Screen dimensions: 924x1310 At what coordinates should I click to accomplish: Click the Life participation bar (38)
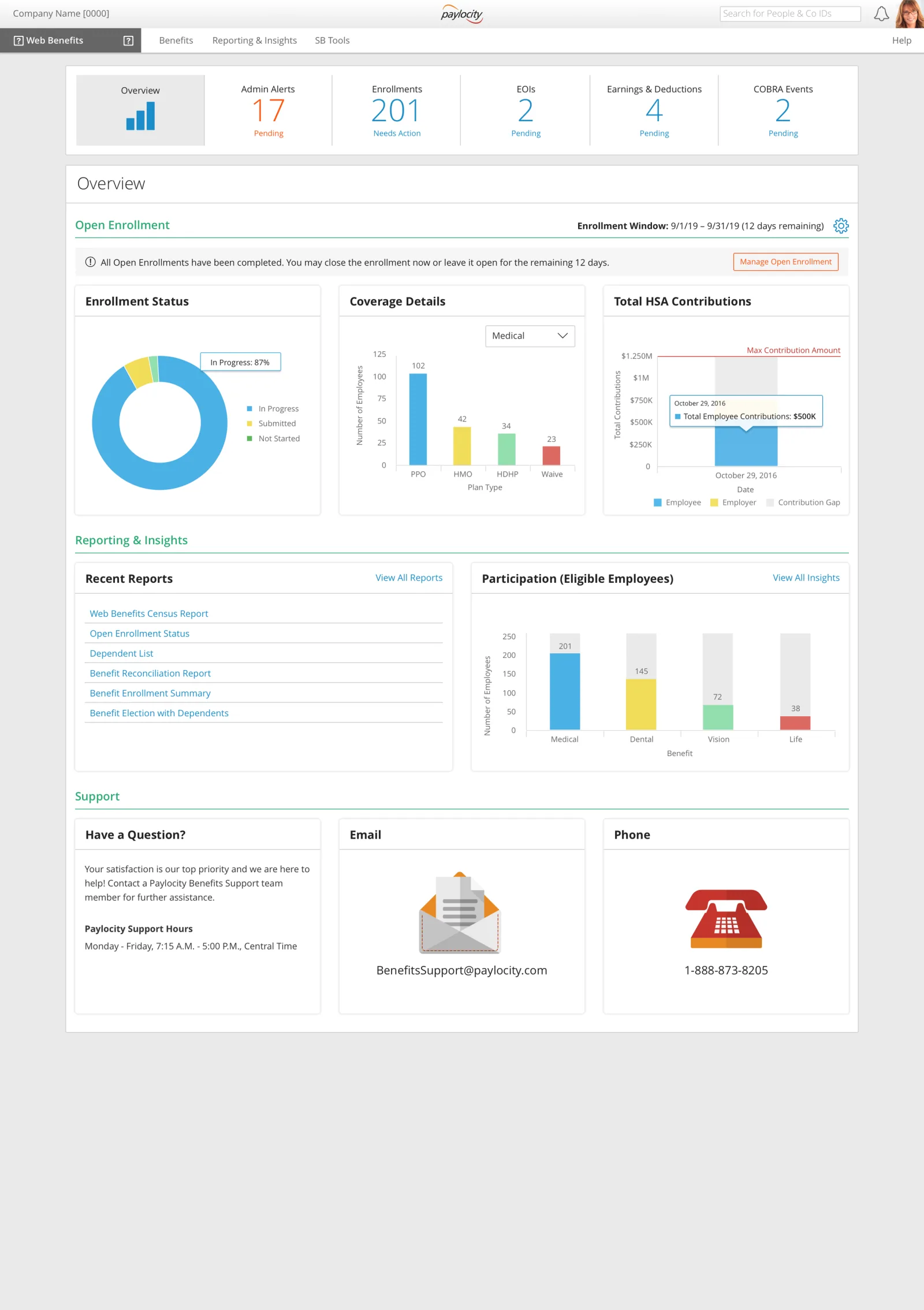coord(795,723)
